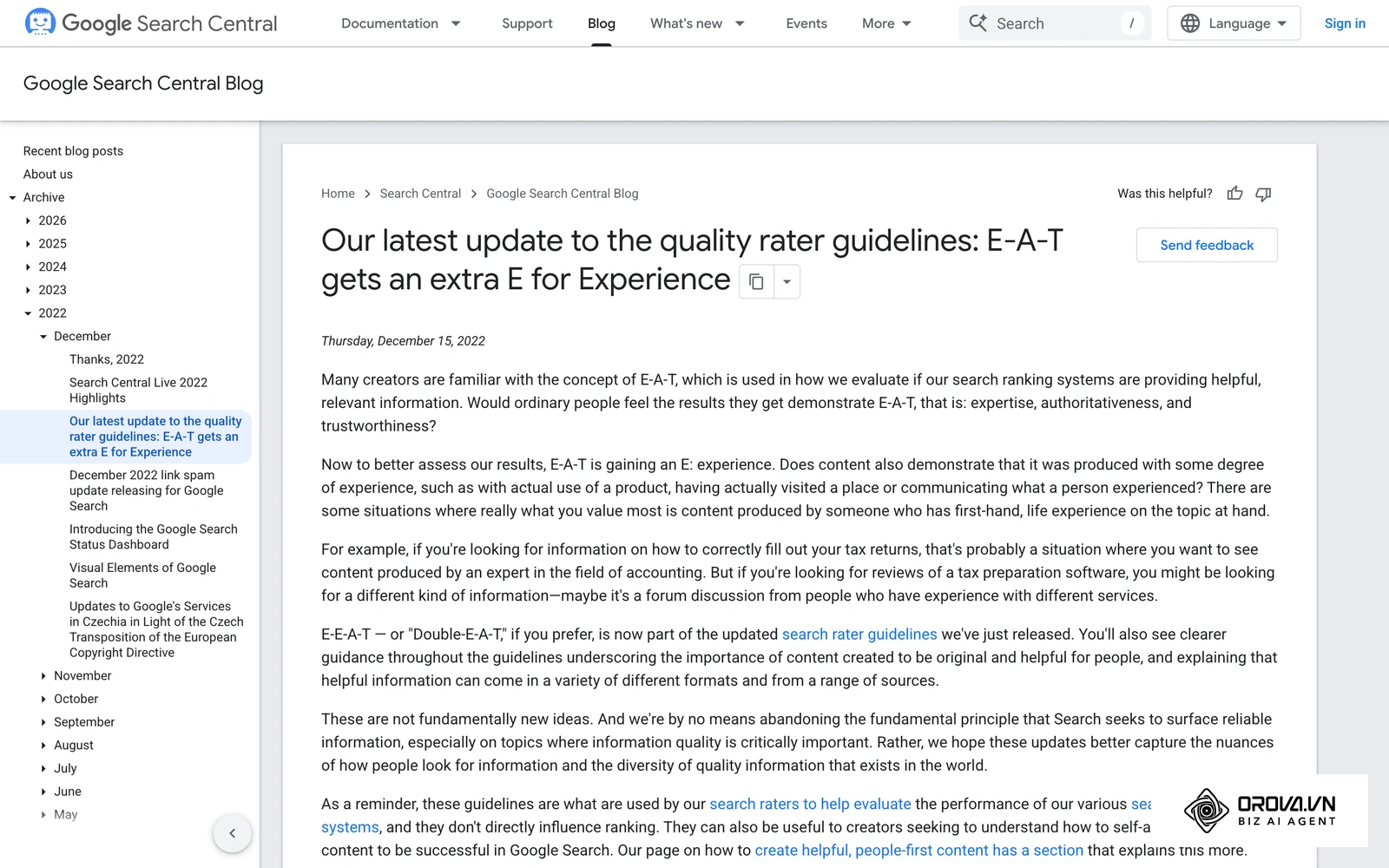The width and height of the screenshot is (1389, 868).
Task: Open About us in sidebar
Action: coord(48,174)
